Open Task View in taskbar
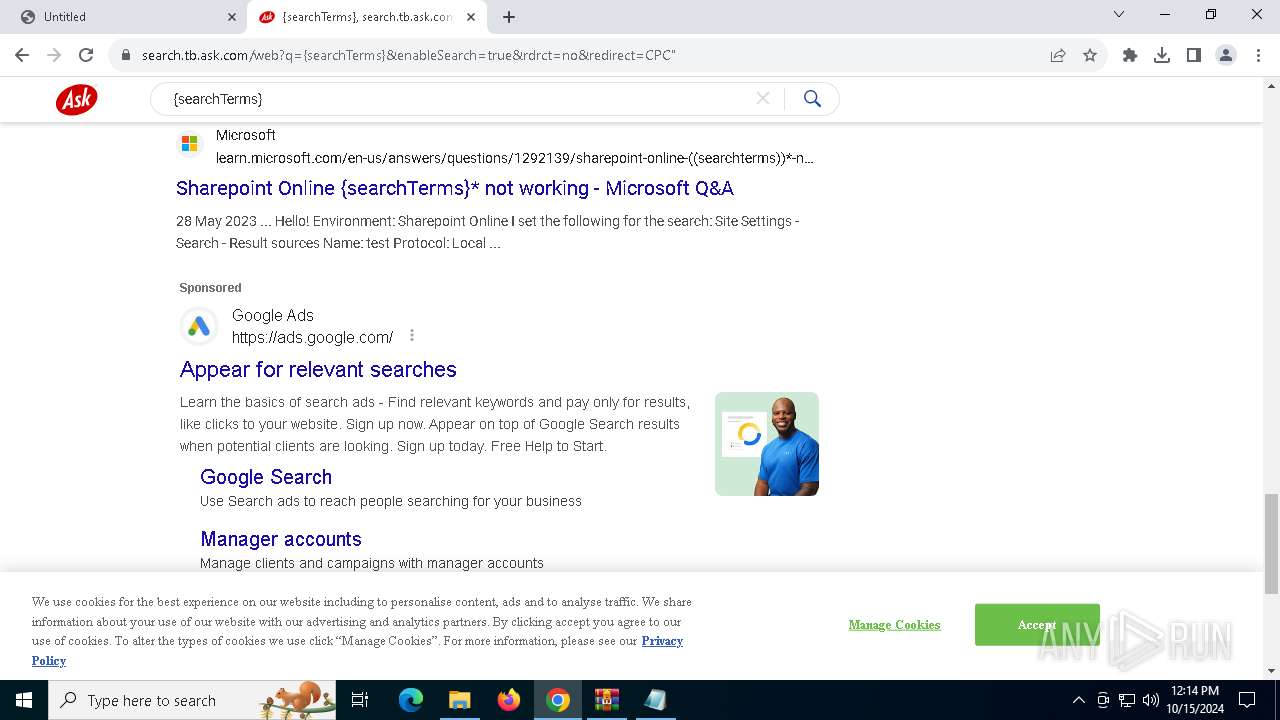The height and width of the screenshot is (720, 1280). tap(360, 700)
